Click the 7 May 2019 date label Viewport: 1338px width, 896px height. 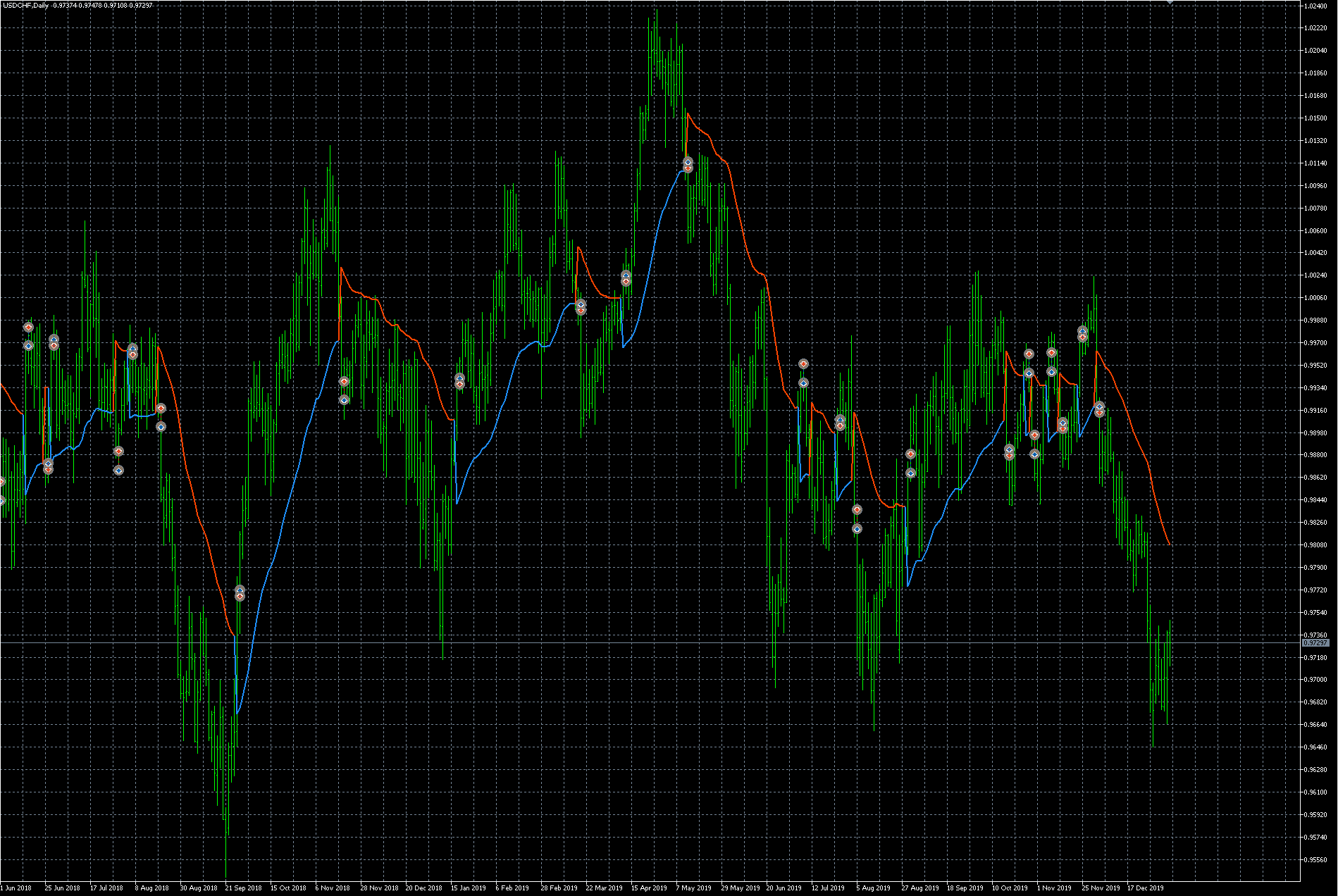tap(694, 888)
